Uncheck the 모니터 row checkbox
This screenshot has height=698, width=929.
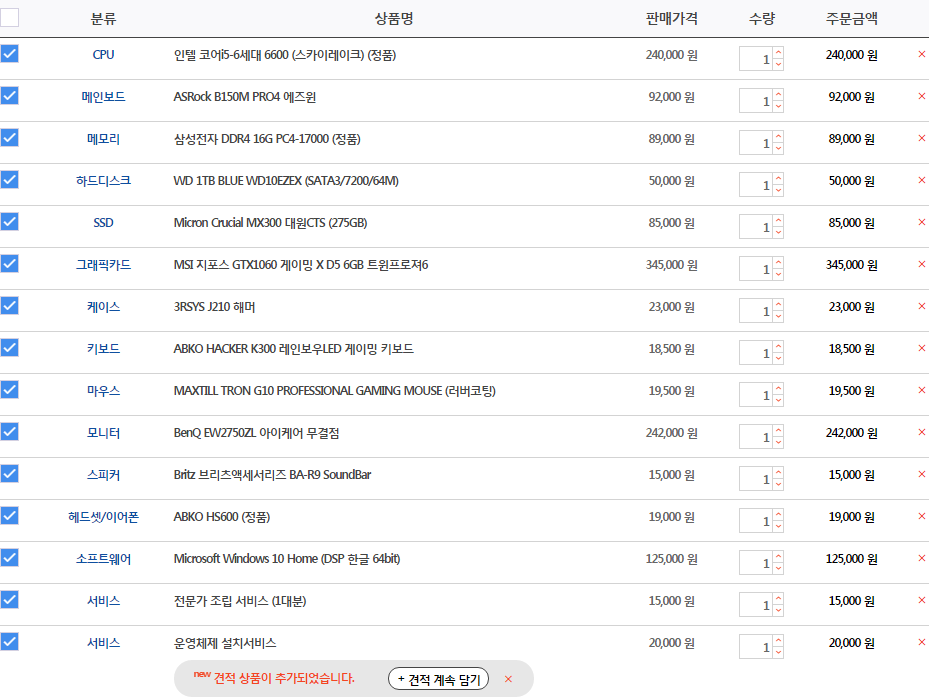9,432
